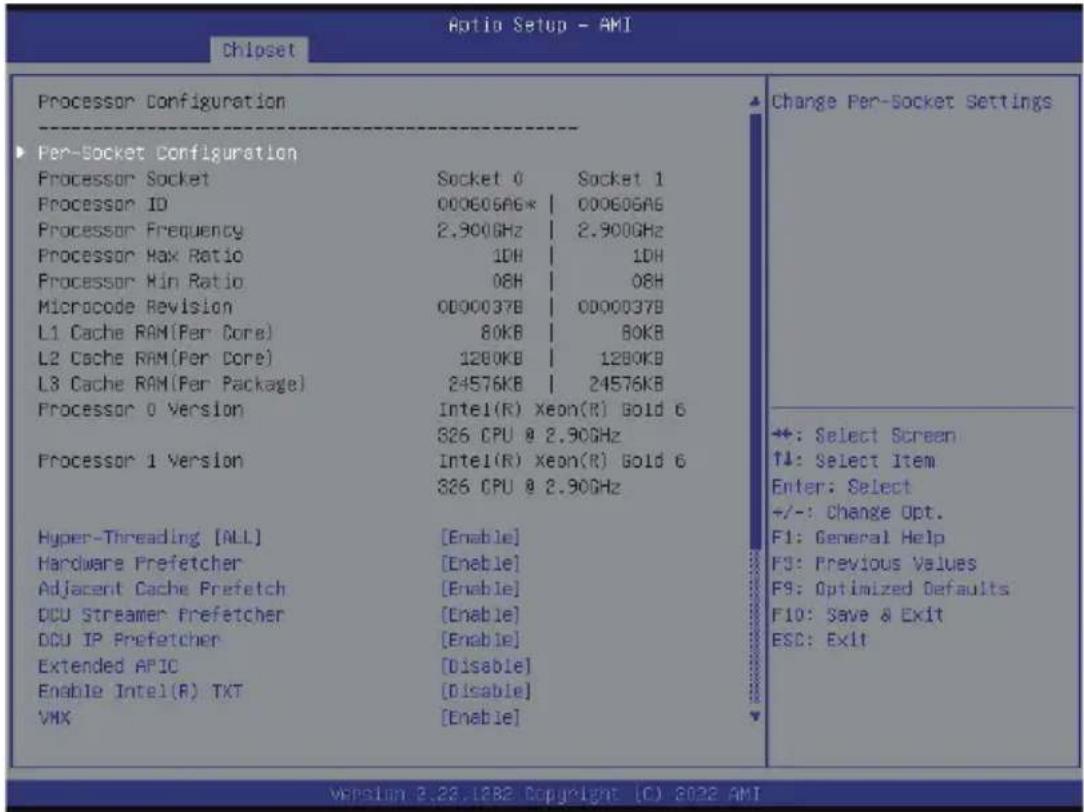Click the scrollbar up arrow

click(755, 102)
